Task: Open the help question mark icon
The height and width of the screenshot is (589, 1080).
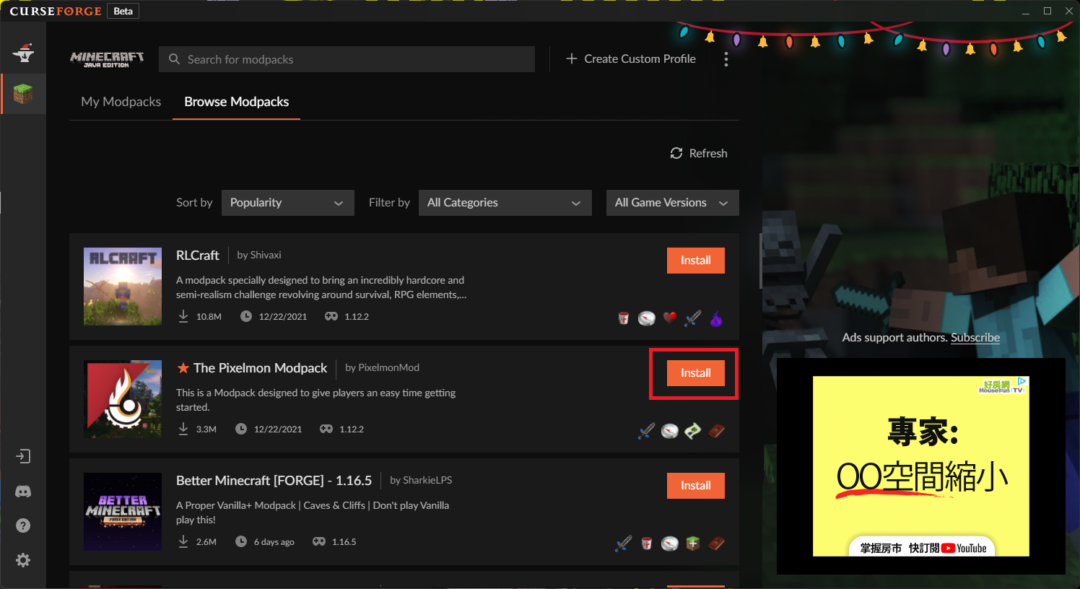Action: pos(23,526)
